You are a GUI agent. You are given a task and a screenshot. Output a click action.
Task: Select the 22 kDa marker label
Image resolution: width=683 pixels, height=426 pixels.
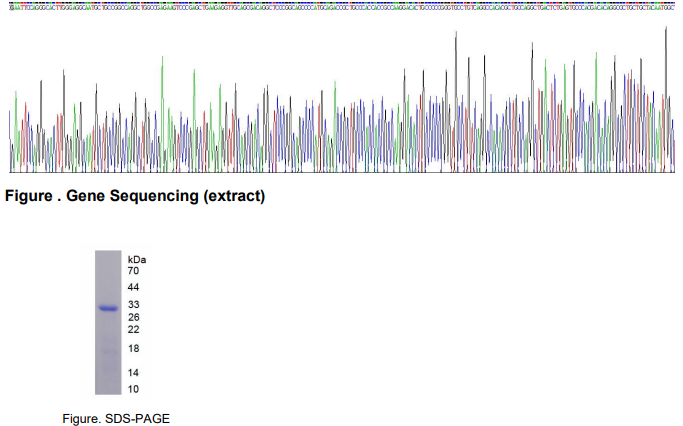134,330
